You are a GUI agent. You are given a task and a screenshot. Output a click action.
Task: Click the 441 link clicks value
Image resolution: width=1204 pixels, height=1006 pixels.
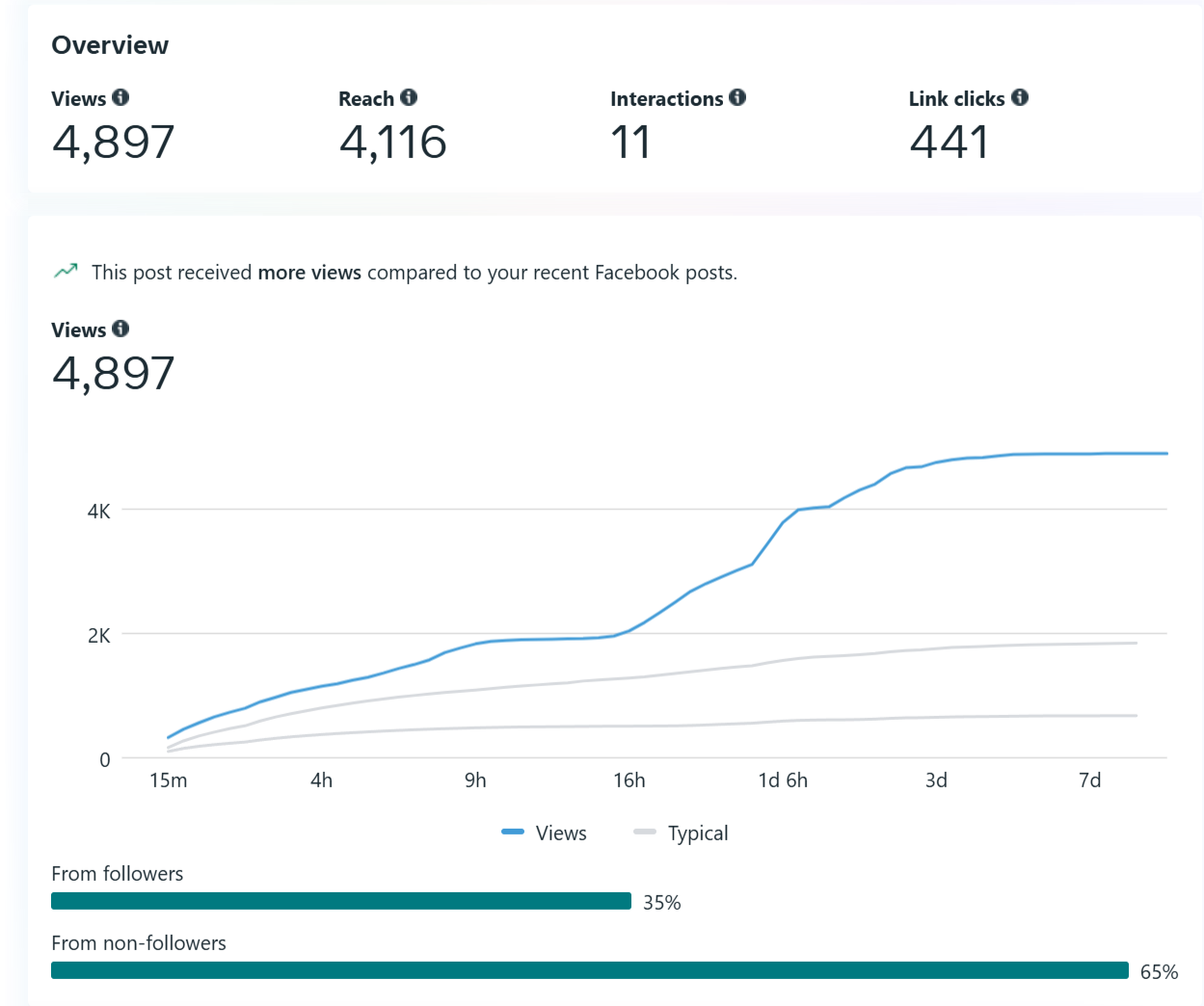tap(950, 143)
